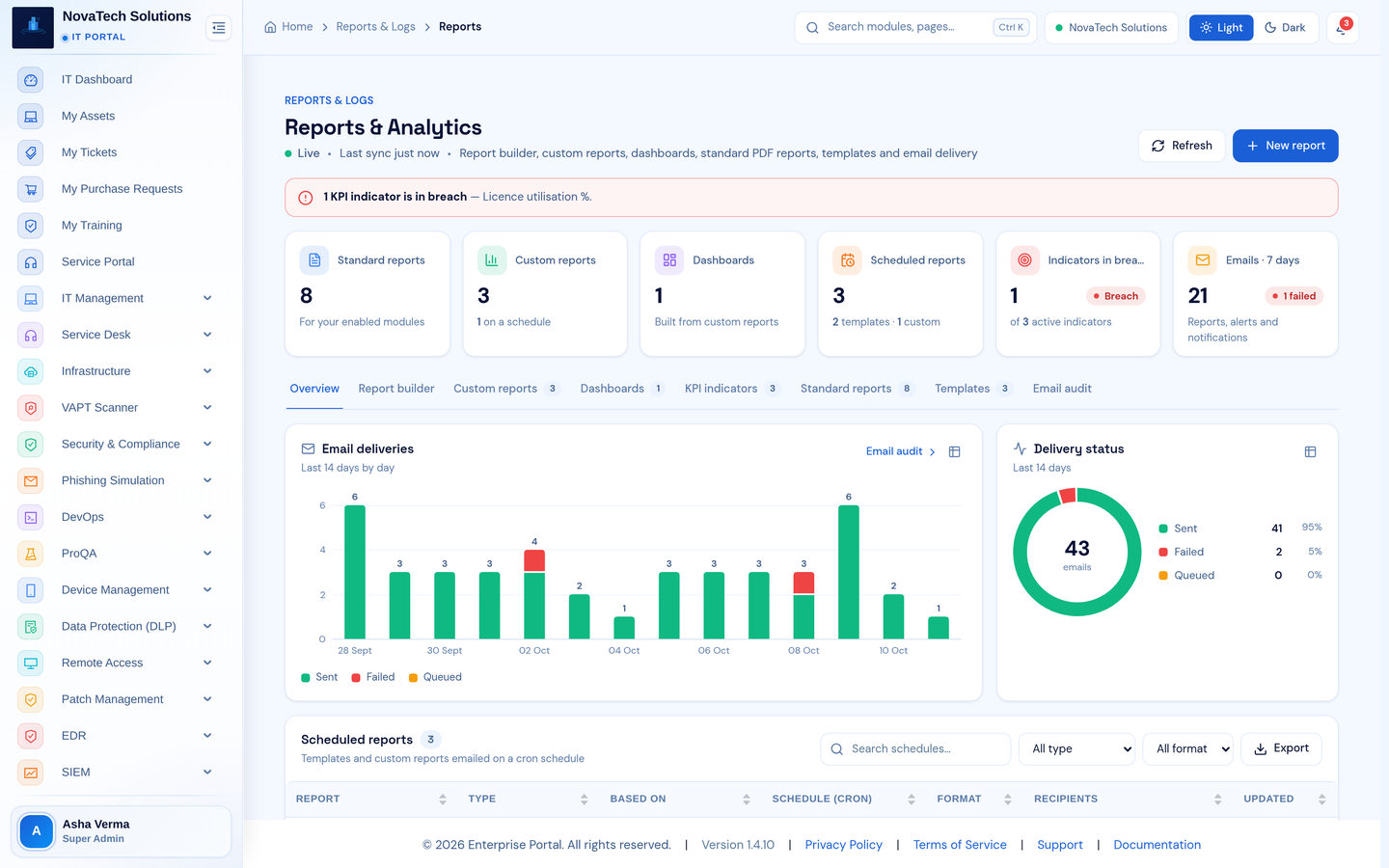Click the New report button
The height and width of the screenshot is (868, 1389).
[1285, 146]
